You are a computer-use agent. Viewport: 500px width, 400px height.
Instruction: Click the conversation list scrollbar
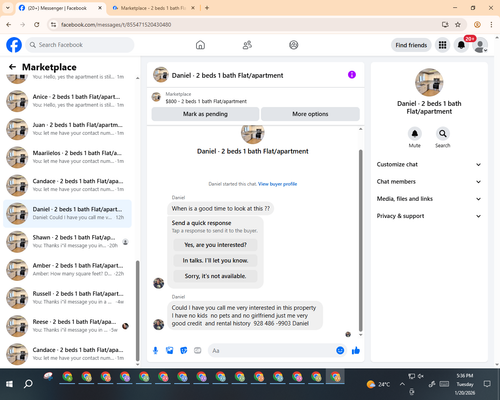tap(137, 311)
